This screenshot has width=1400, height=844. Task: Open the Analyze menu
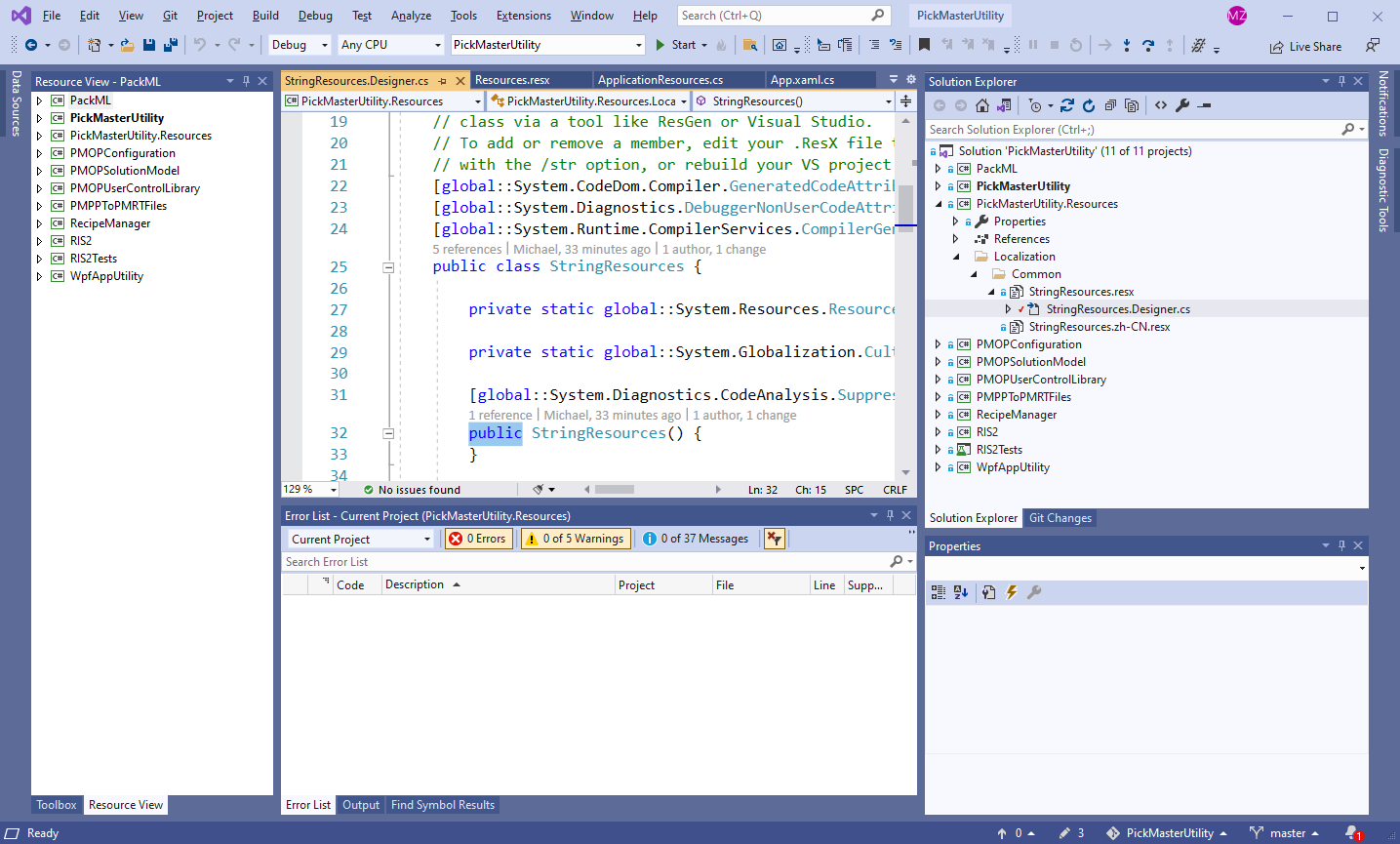coord(411,16)
